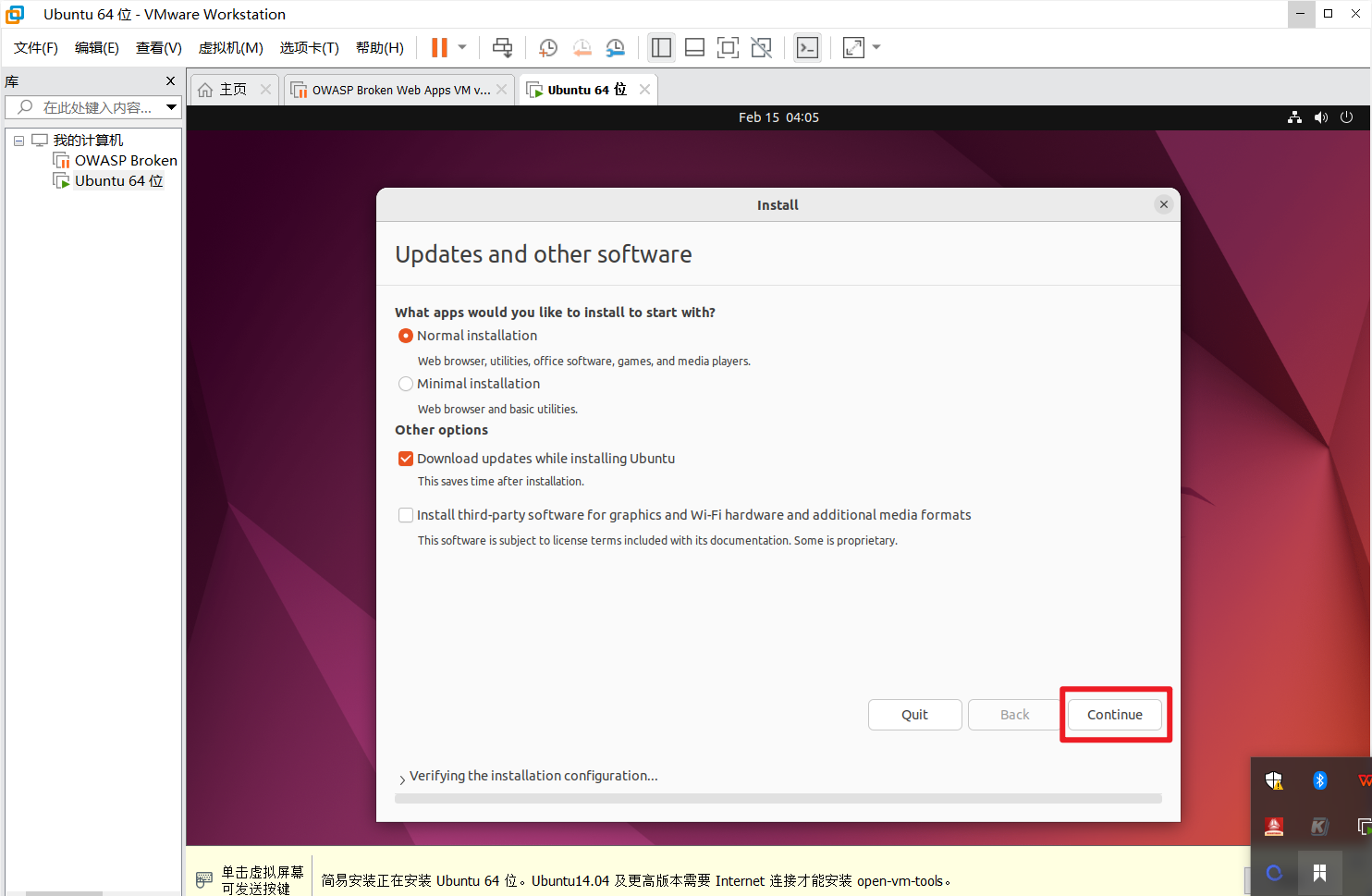Viewport: 1372px width, 896px height.
Task: Click the revert to snapshot icon
Action: click(582, 47)
